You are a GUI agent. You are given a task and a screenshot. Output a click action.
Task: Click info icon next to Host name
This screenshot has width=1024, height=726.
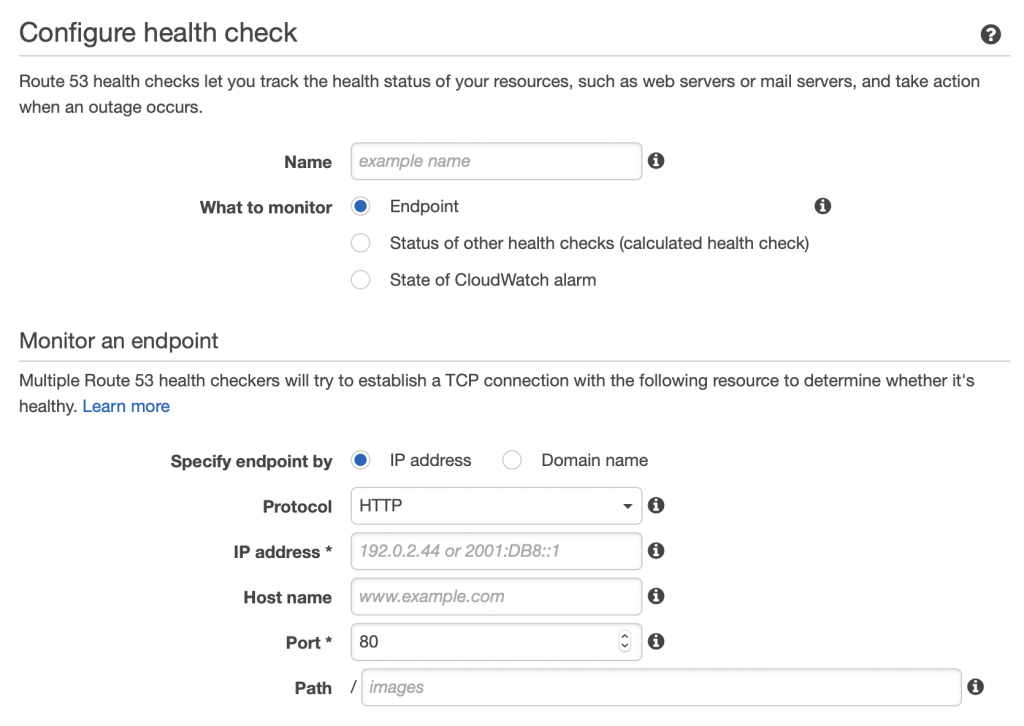point(656,596)
